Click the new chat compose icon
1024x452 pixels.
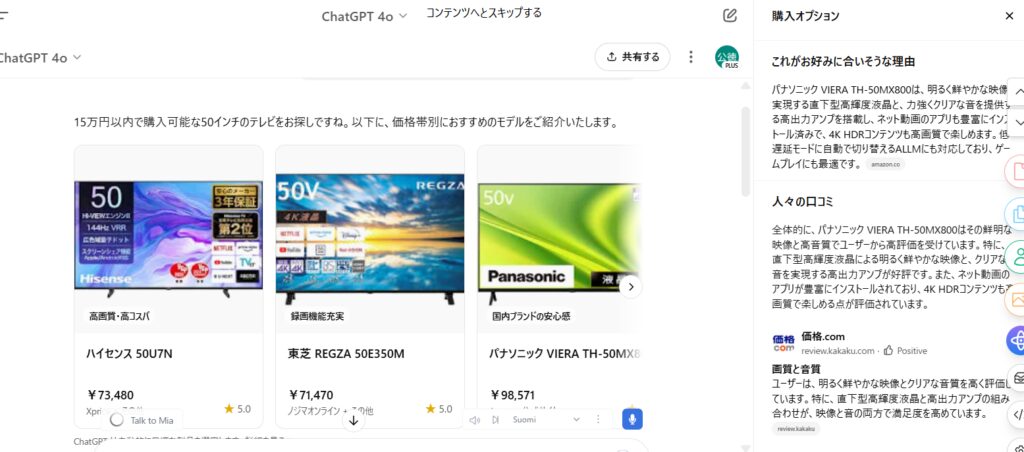click(x=729, y=16)
